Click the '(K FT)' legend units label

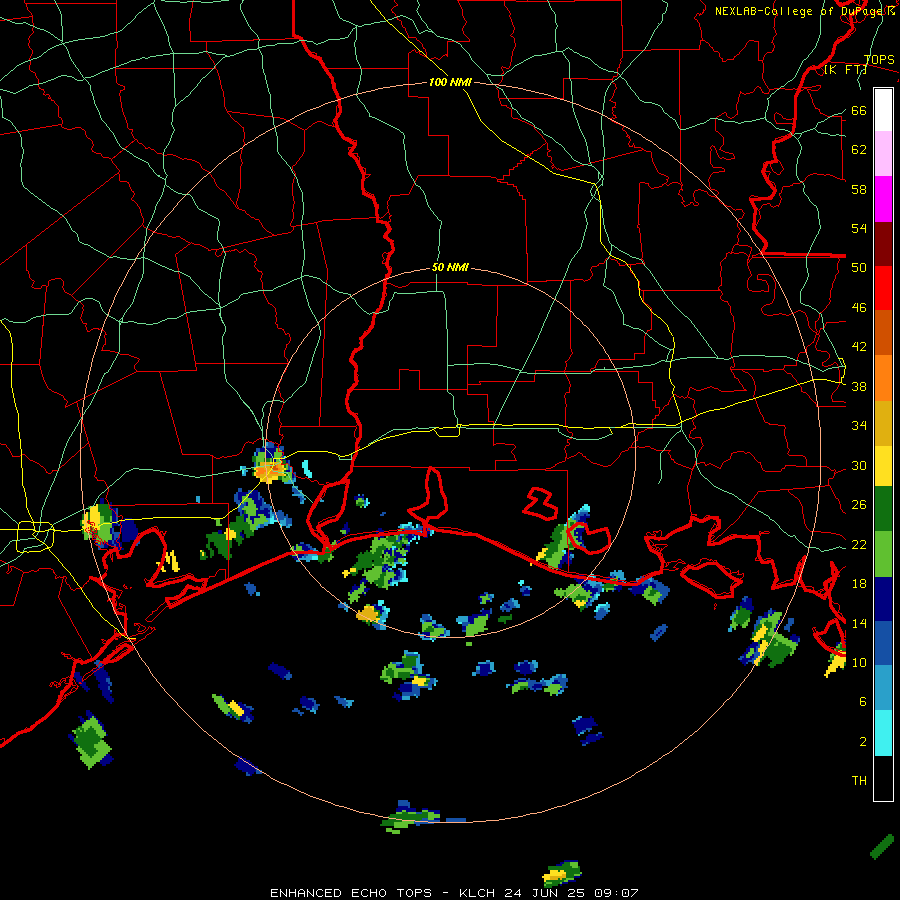(845, 70)
